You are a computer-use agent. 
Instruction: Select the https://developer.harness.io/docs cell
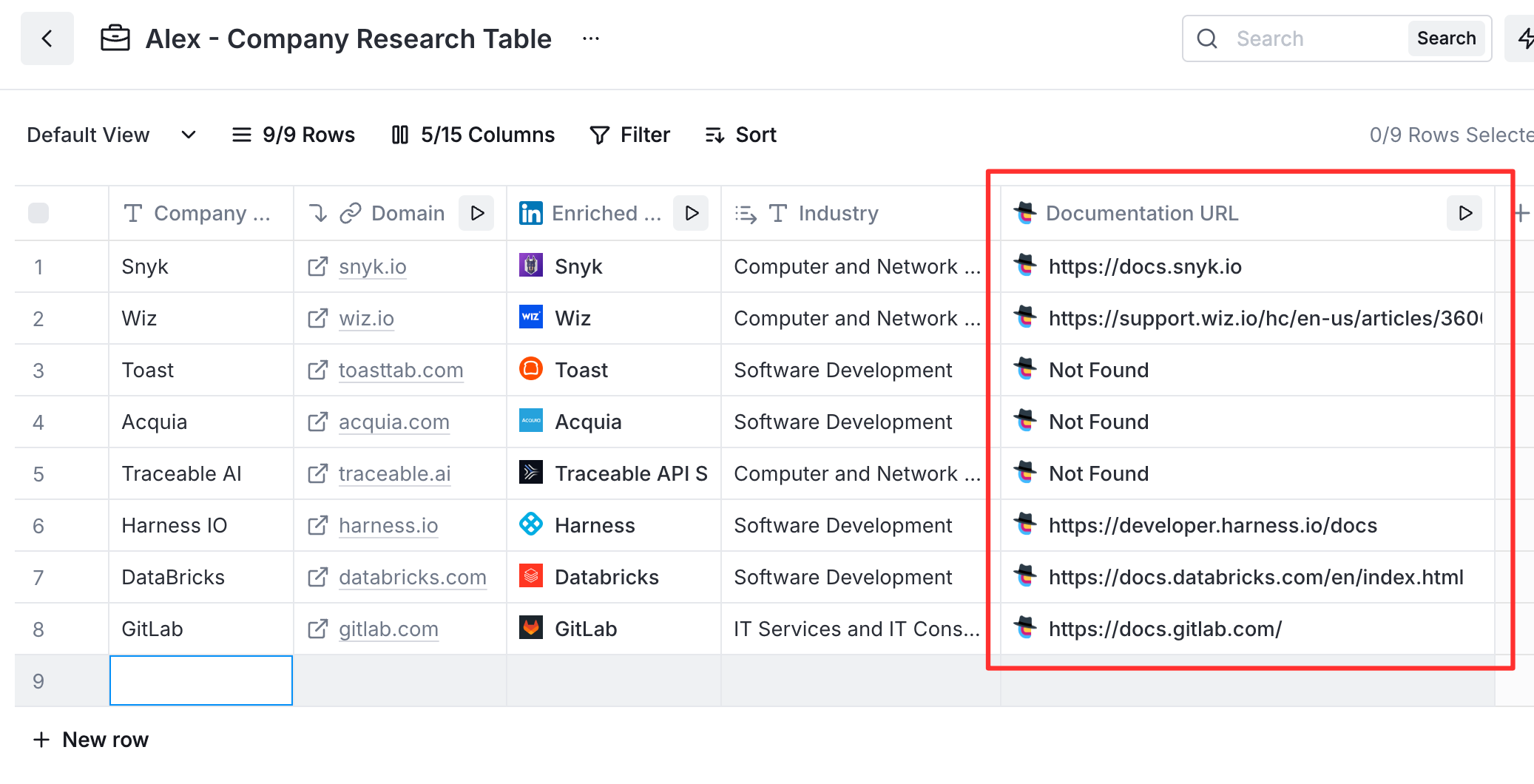1247,525
